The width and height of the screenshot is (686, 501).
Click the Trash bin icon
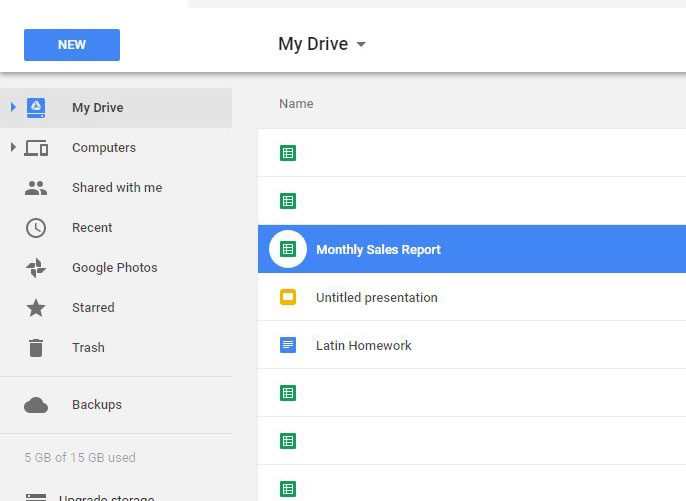coord(36,348)
